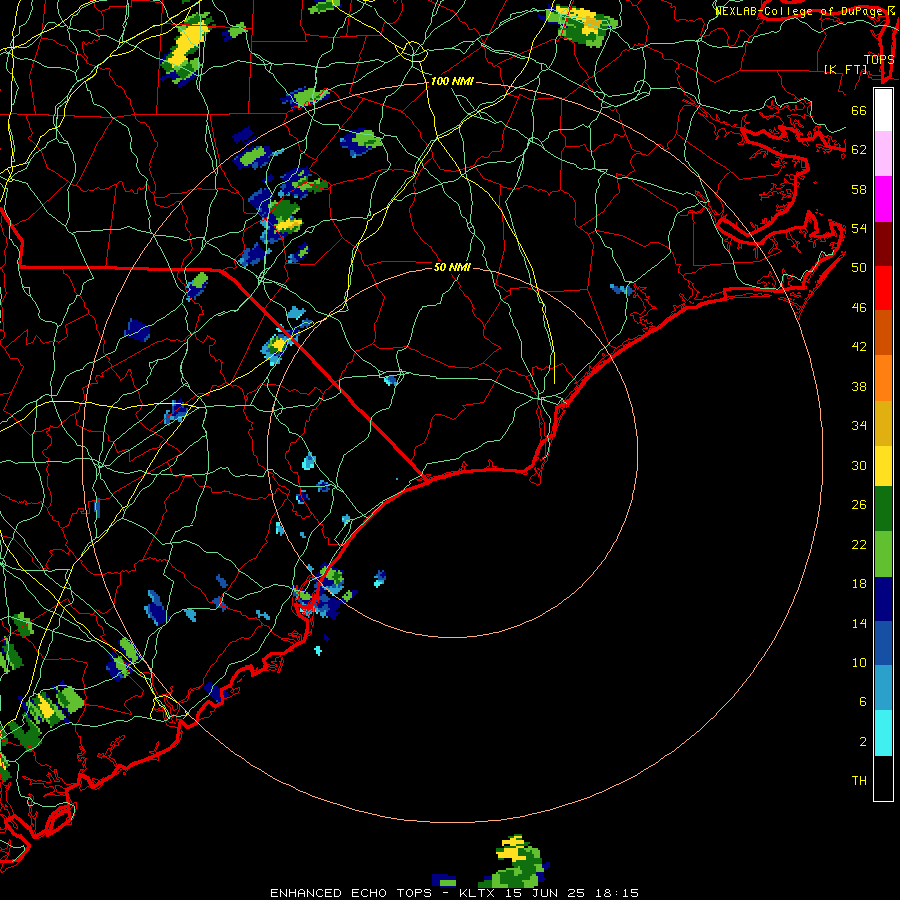
Task: Pick the dark orange band on the scale
Action: [883, 332]
